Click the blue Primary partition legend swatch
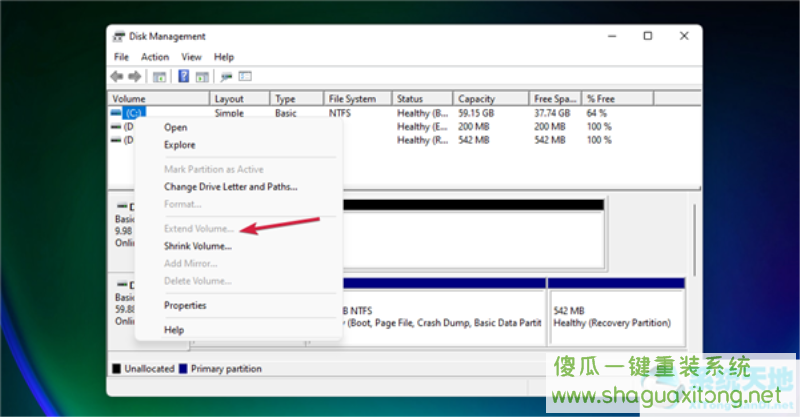Viewport: 800px width, 417px height. click(x=183, y=369)
